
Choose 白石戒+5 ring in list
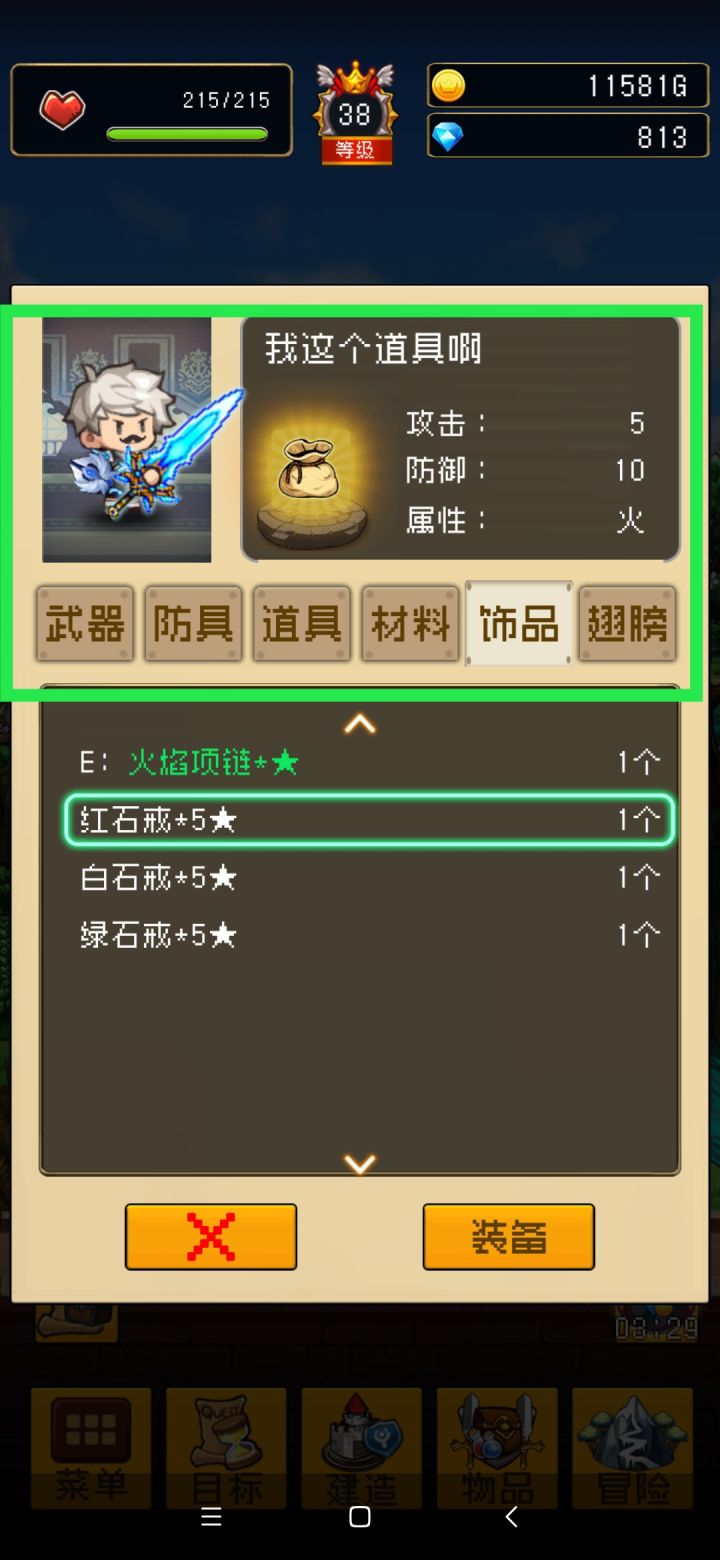(369, 878)
